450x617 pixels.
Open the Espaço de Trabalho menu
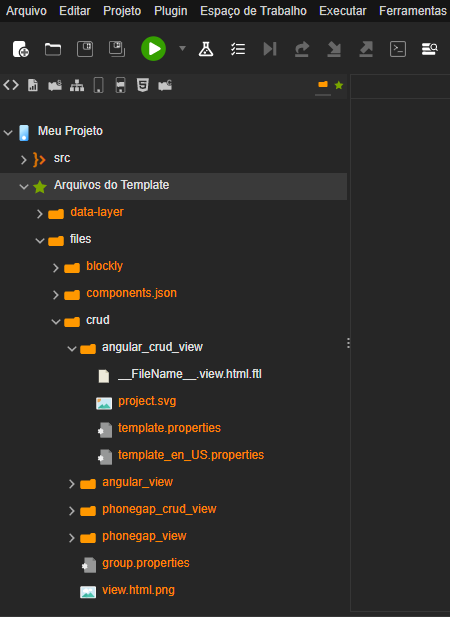pos(253,11)
